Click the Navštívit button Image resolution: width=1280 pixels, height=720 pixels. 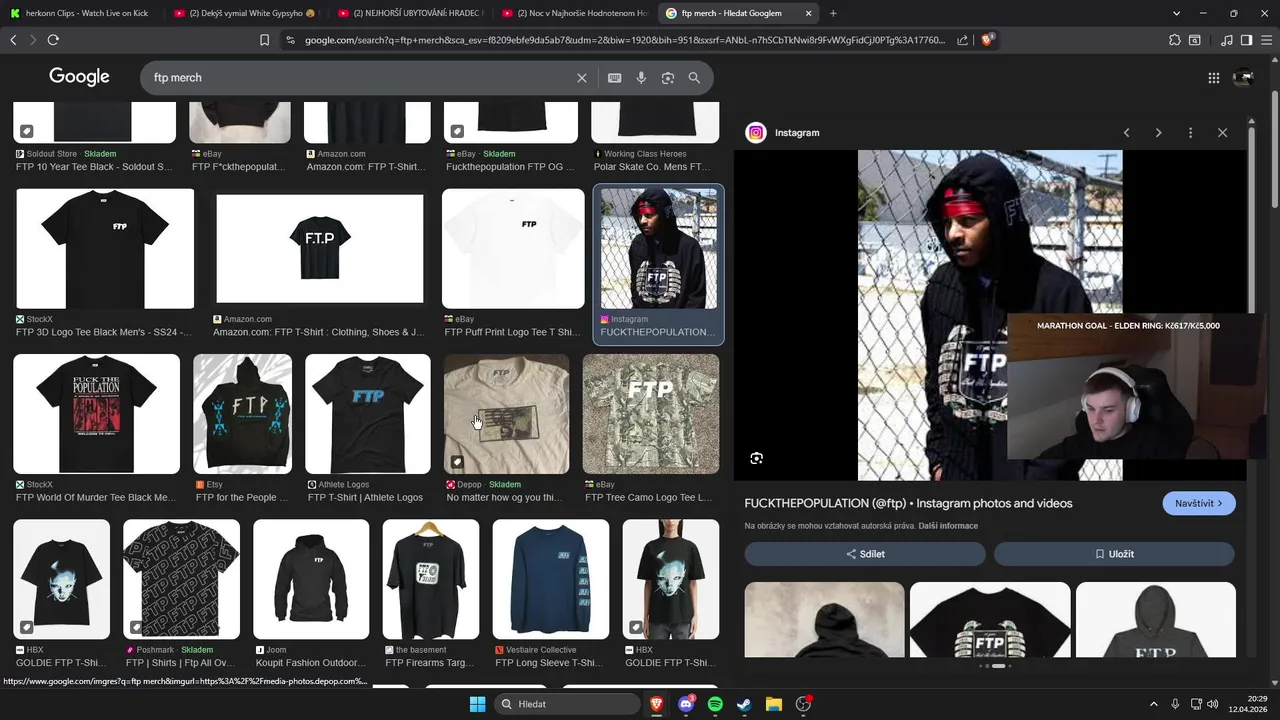[1199, 503]
